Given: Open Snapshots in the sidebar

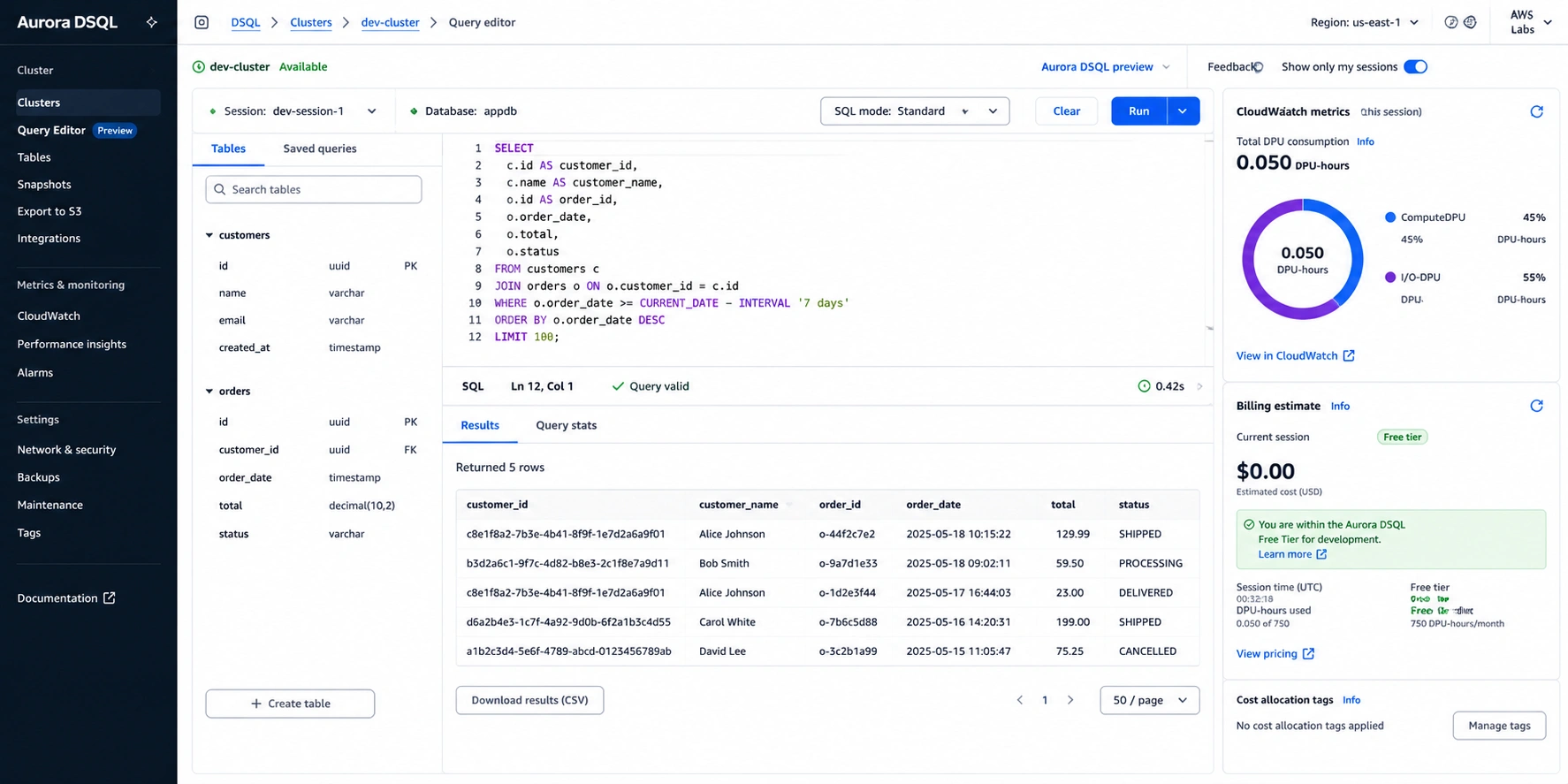Looking at the screenshot, I should (x=44, y=185).
